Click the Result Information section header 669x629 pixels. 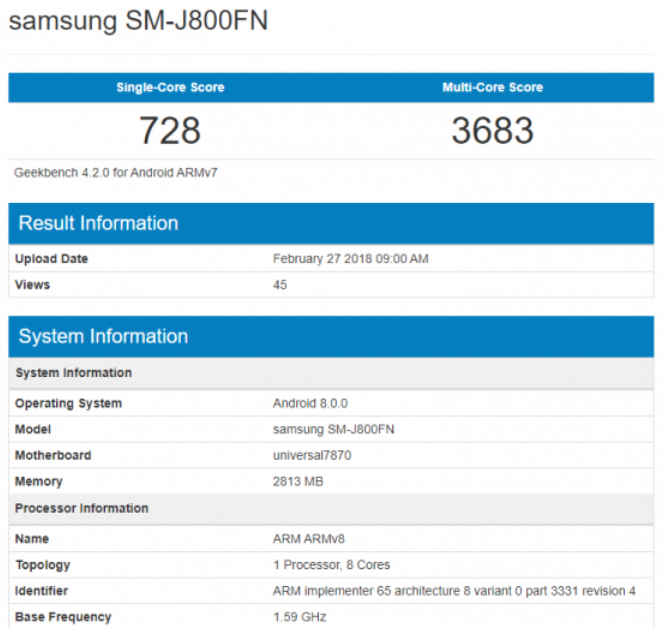tap(98, 223)
